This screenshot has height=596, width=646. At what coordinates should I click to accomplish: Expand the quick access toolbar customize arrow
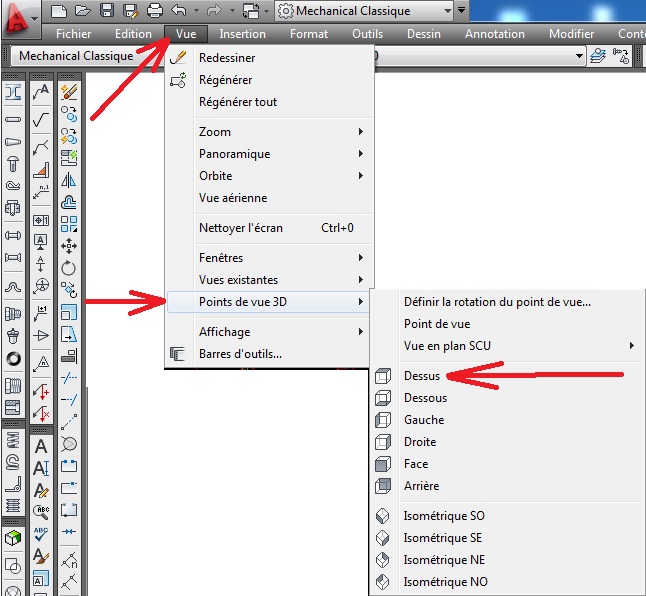point(461,10)
